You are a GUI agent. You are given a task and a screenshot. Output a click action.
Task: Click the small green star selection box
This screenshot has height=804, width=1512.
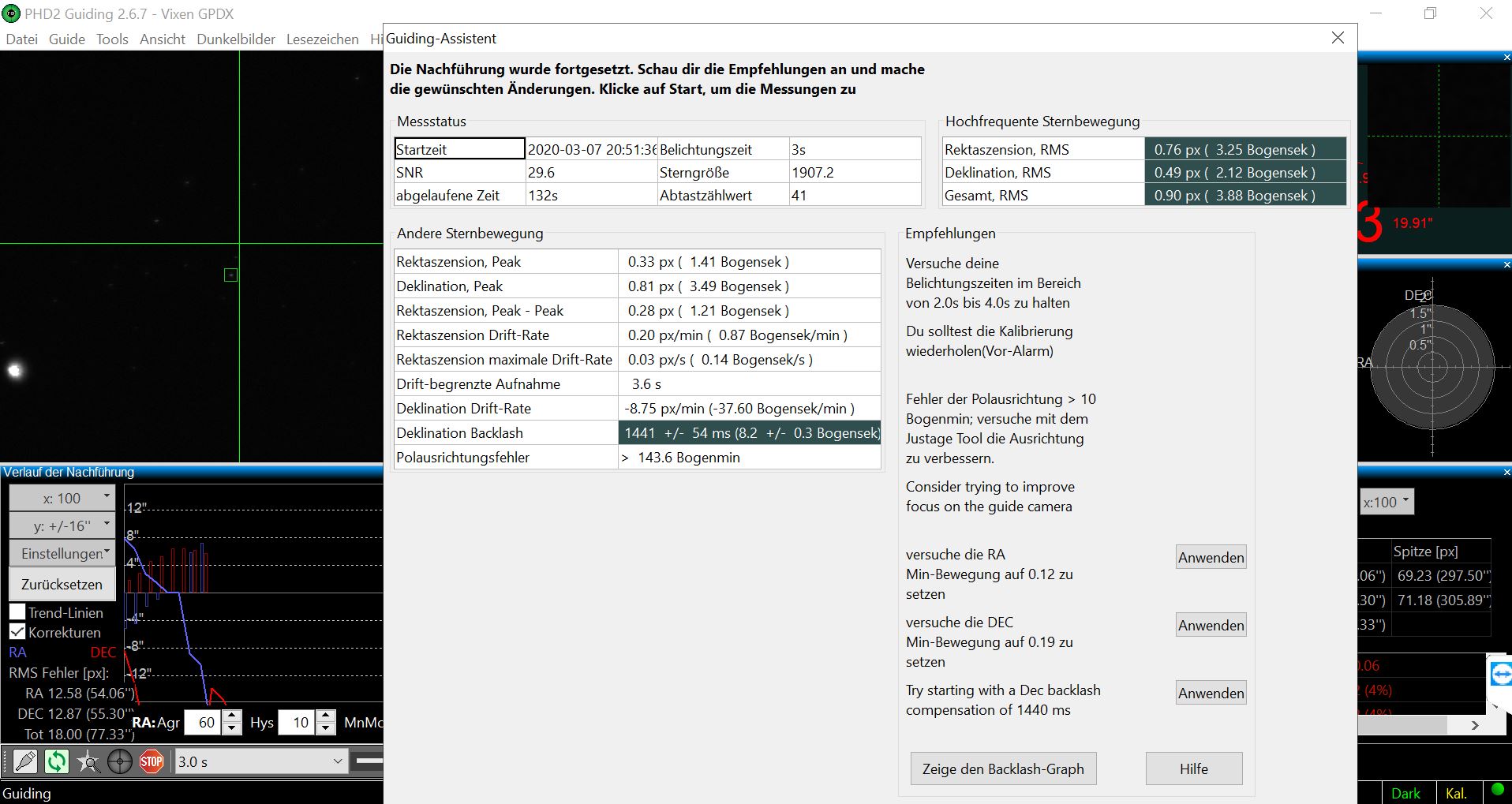pyautogui.click(x=230, y=275)
